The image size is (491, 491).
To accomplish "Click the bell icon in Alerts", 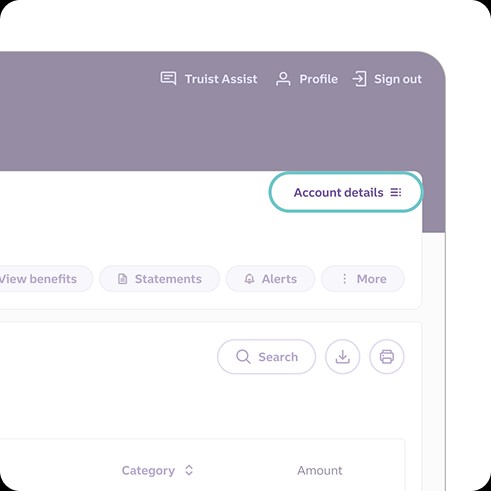I will [249, 279].
